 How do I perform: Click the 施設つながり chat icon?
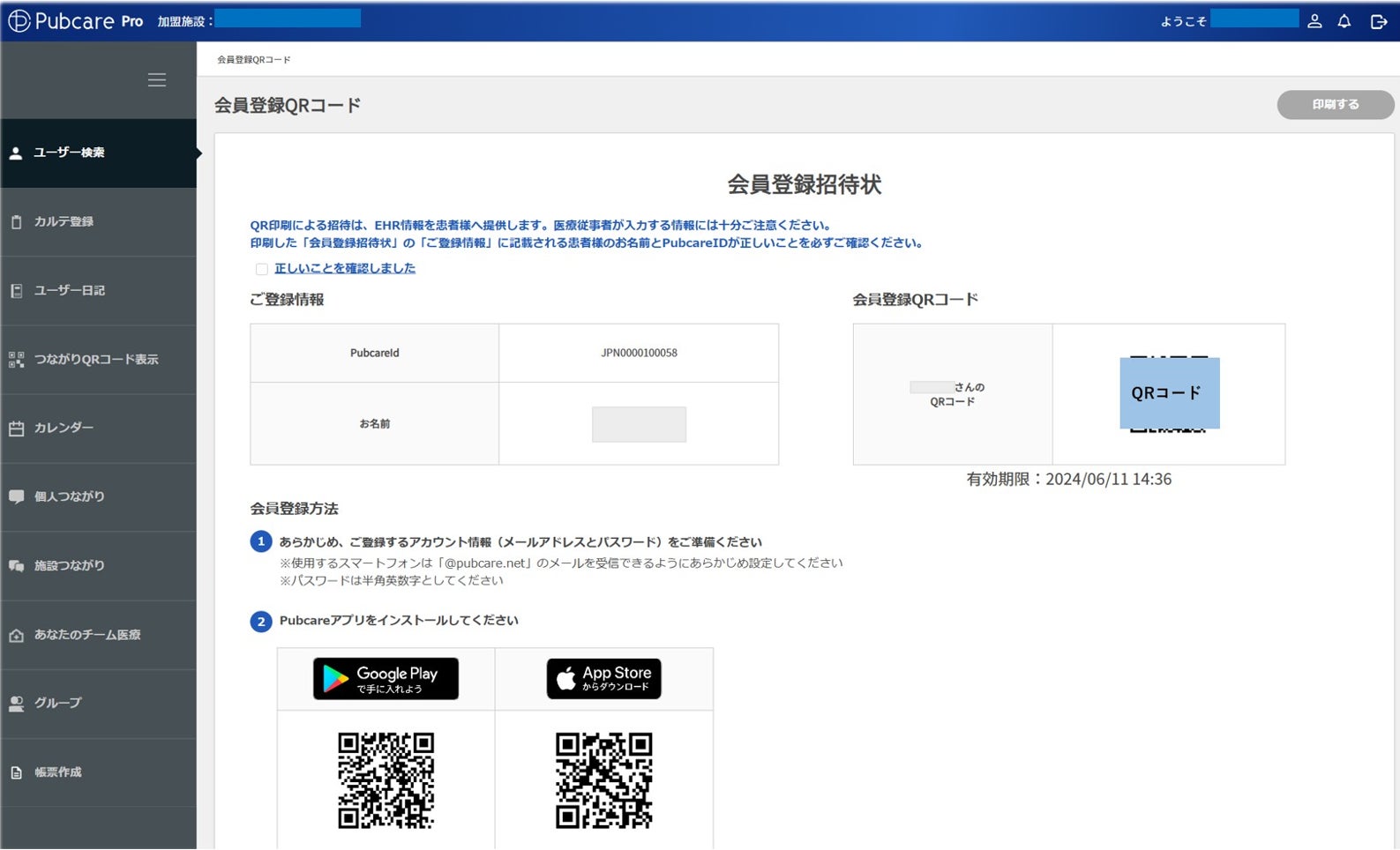coord(16,566)
